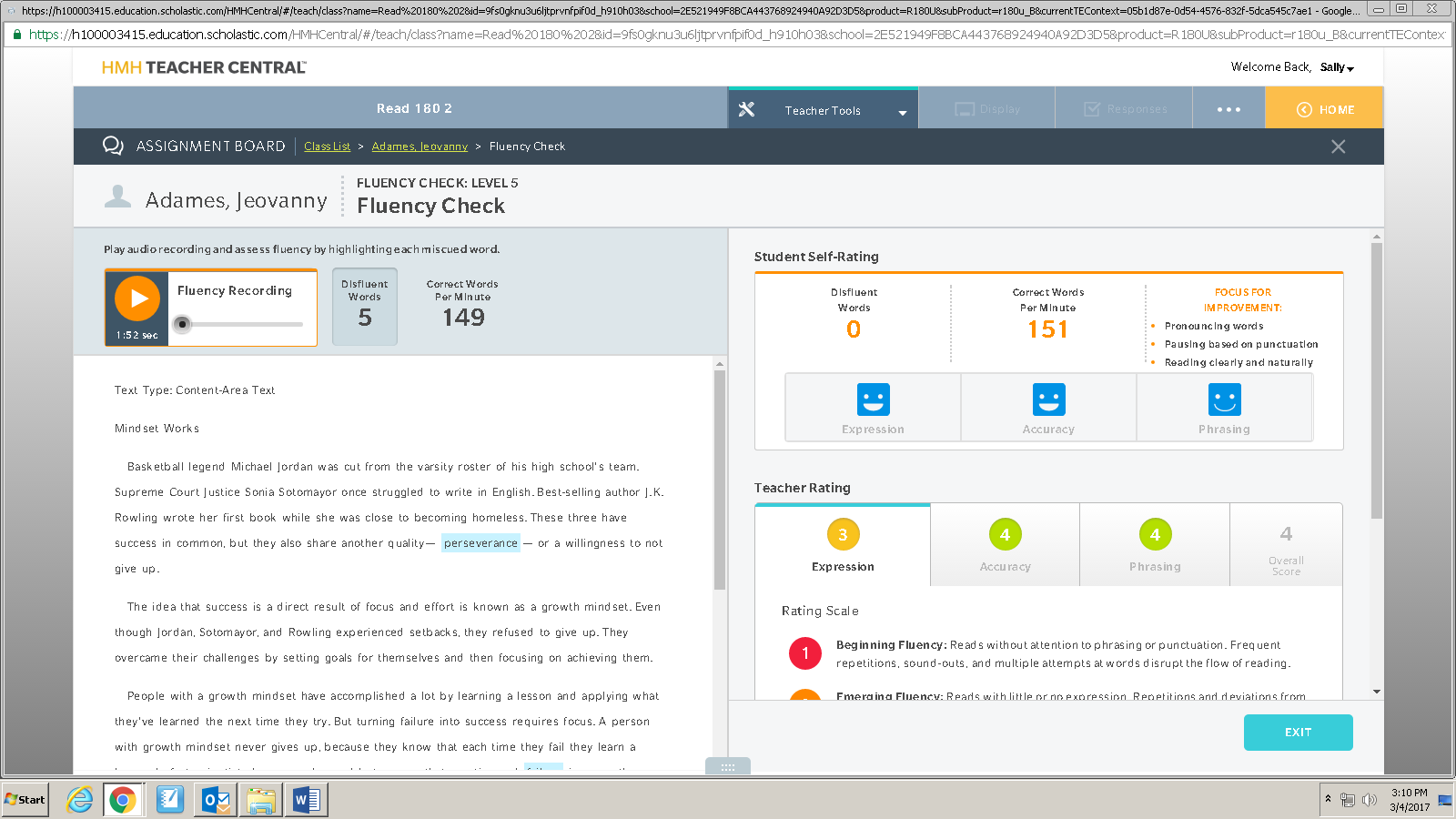This screenshot has height=819, width=1456.
Task: Select rating 1 Beginning Fluency
Action: [804, 652]
